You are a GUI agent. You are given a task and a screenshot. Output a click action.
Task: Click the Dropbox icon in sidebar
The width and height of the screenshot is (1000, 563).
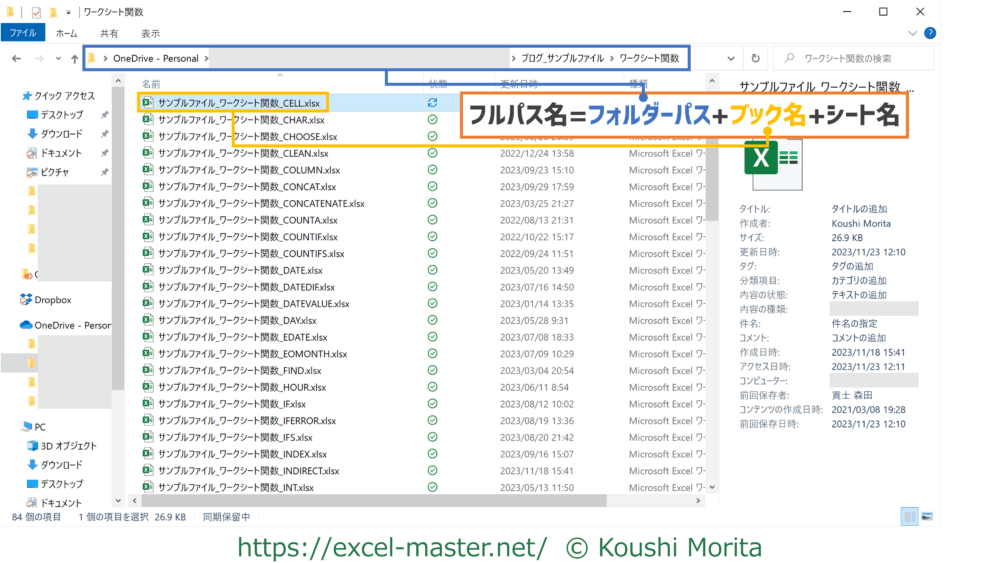tap(26, 299)
